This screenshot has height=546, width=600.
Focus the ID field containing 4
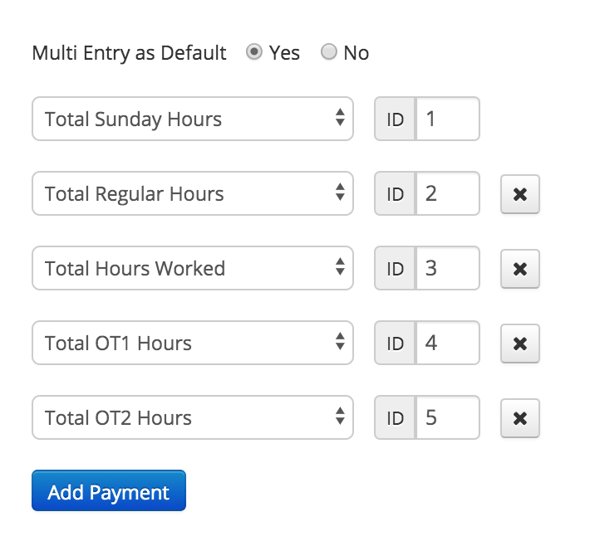tap(448, 342)
